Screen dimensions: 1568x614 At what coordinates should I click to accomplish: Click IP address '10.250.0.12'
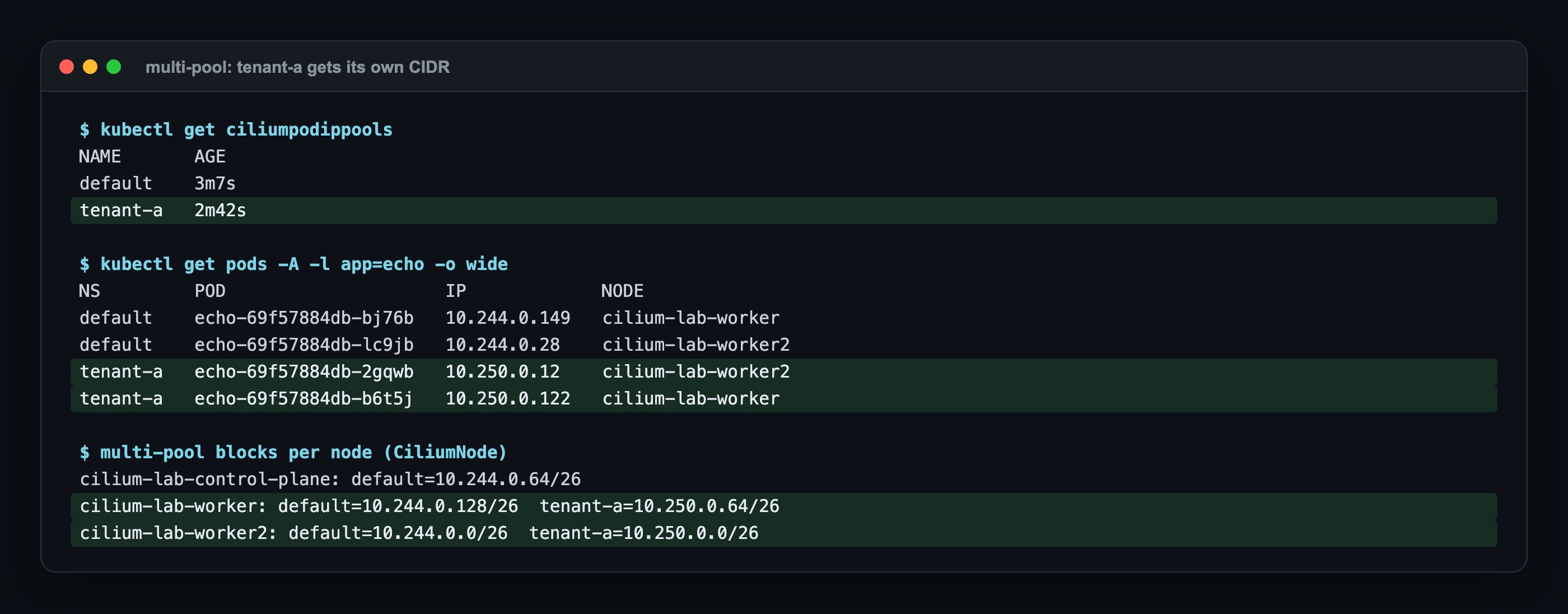(x=503, y=371)
